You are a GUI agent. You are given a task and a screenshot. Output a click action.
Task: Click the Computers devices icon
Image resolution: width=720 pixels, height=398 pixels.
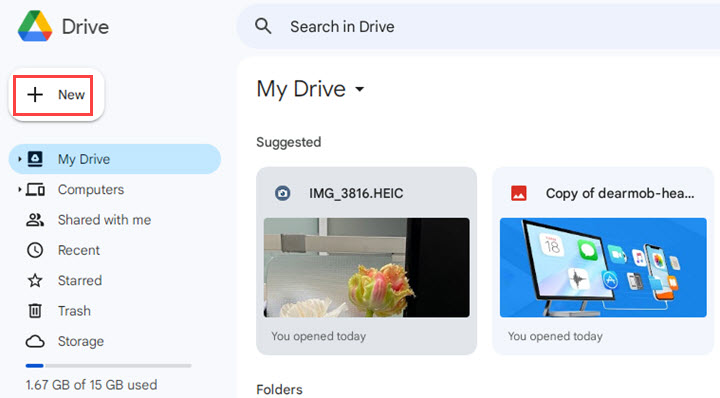[35, 190]
